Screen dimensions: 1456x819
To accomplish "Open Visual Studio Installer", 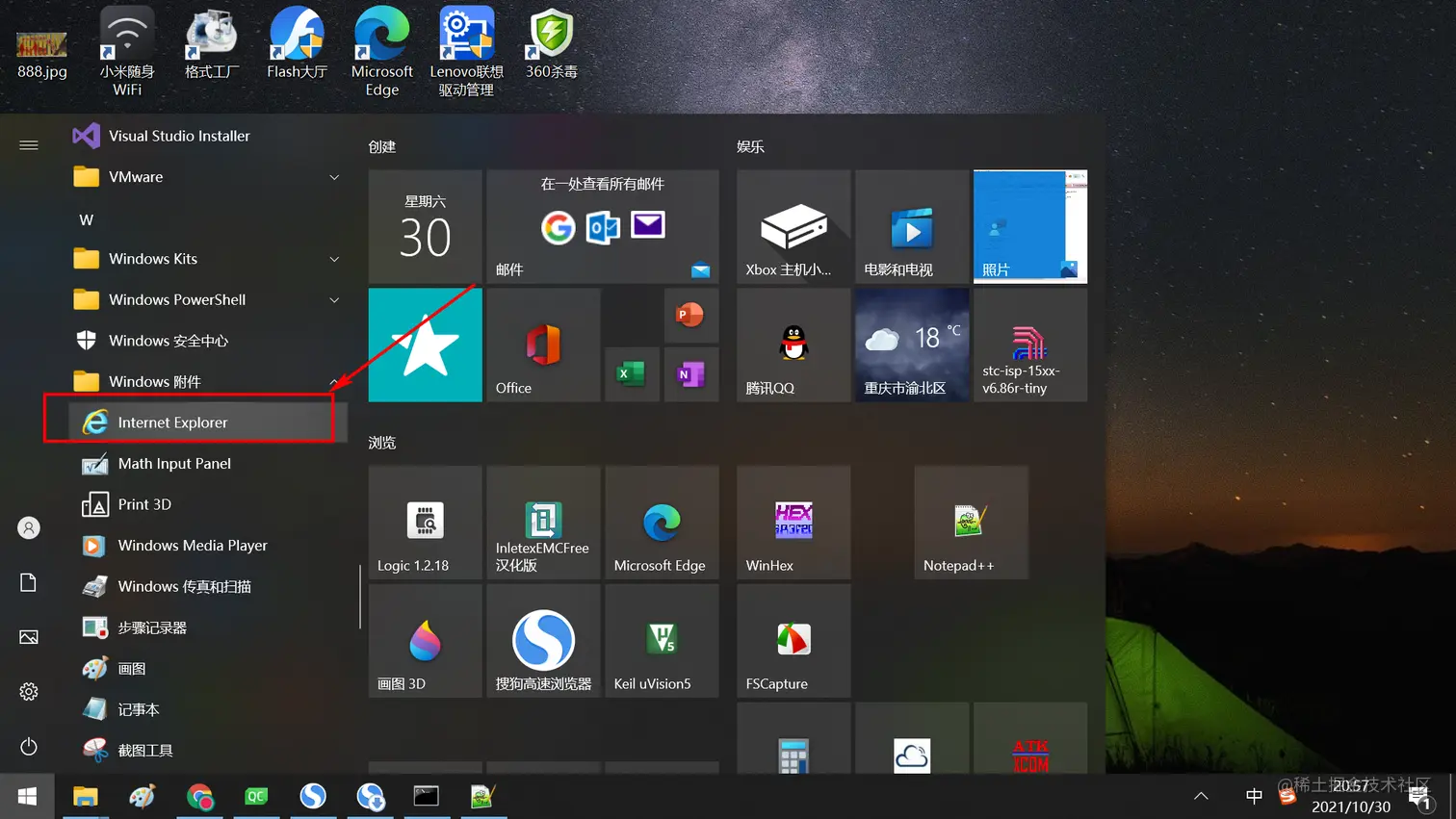I will pos(207,136).
